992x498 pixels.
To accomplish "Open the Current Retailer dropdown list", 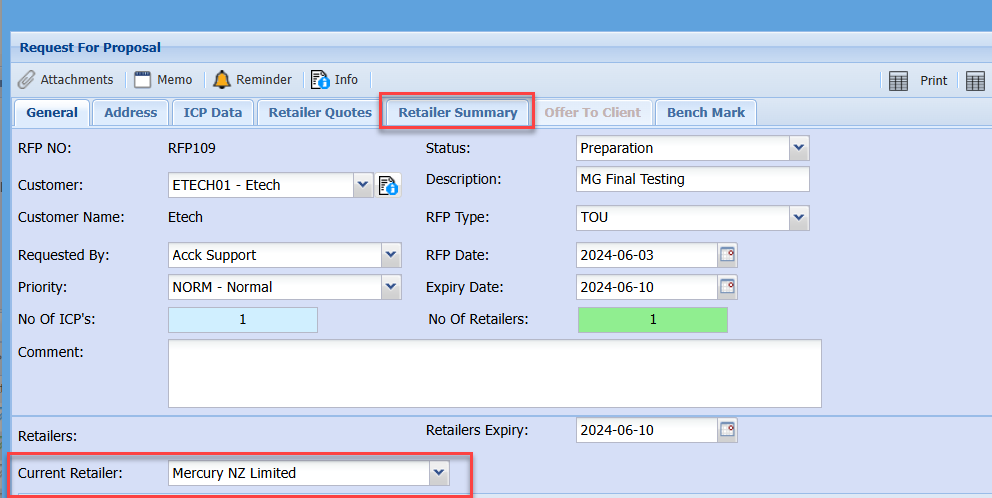I will tap(438, 473).
